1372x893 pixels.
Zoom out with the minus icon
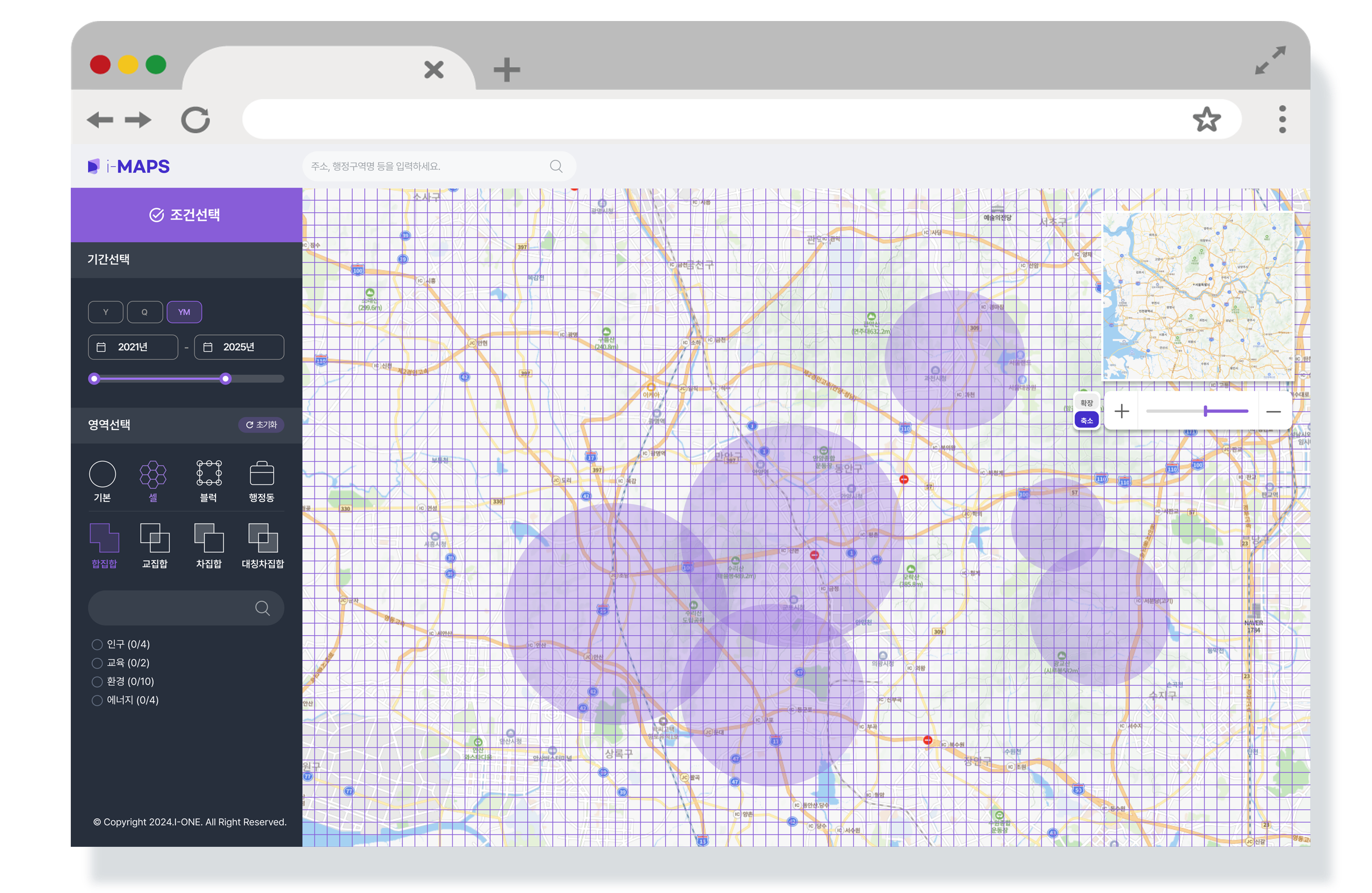(x=1273, y=411)
